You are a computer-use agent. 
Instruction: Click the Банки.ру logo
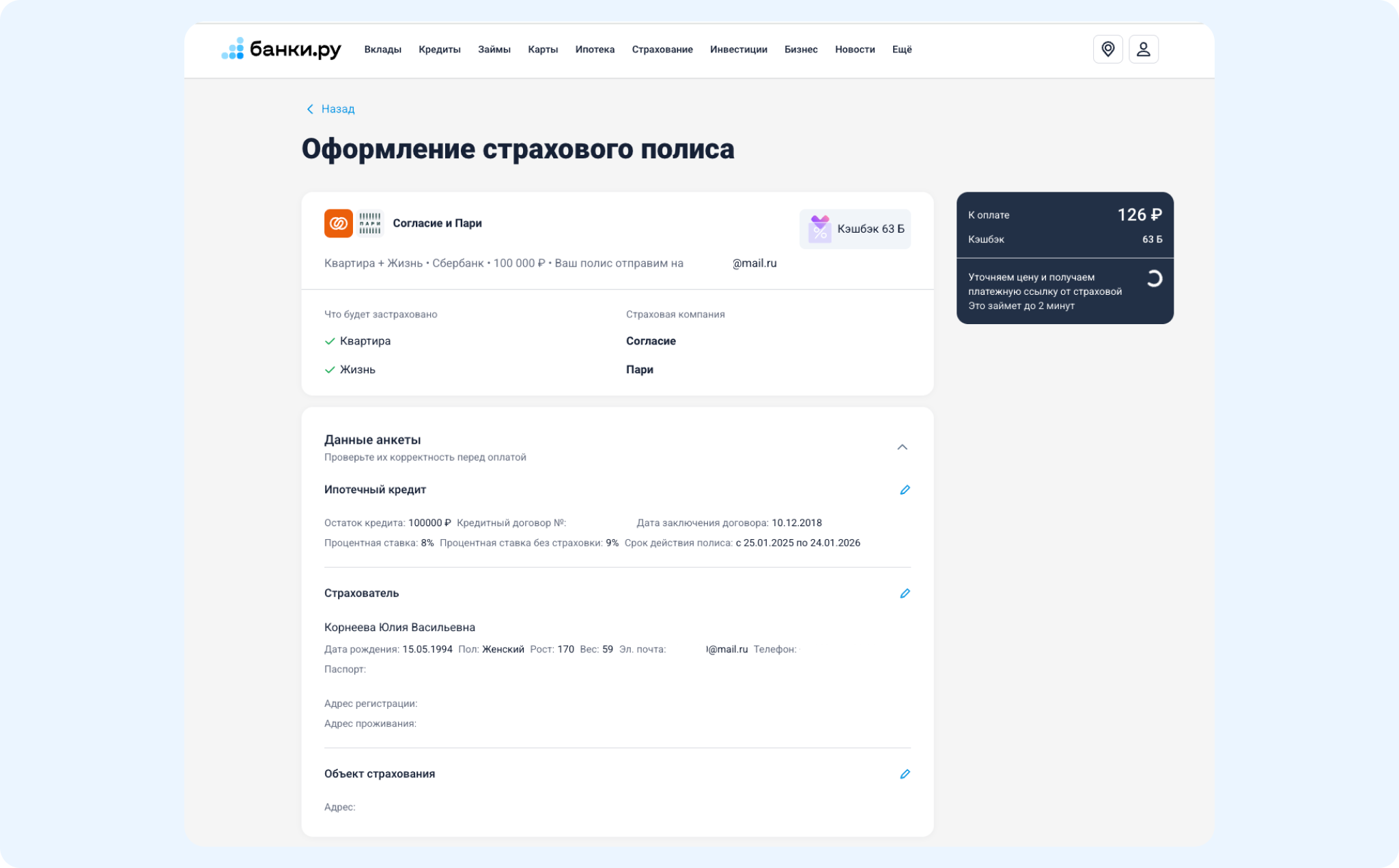pos(281,49)
